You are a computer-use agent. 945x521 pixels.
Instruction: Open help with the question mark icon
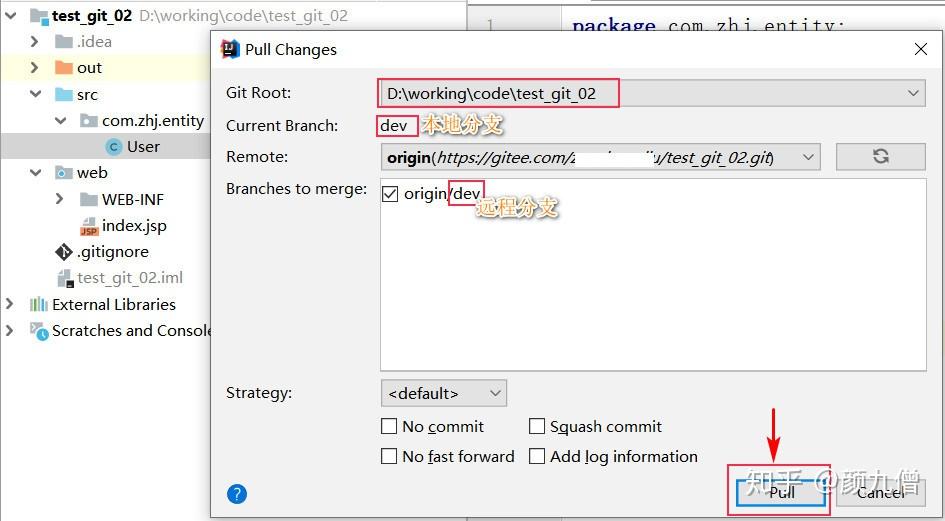pos(237,494)
